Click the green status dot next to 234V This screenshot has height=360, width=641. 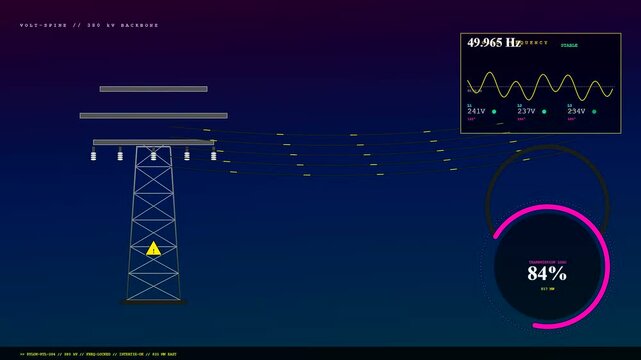pyautogui.click(x=594, y=112)
